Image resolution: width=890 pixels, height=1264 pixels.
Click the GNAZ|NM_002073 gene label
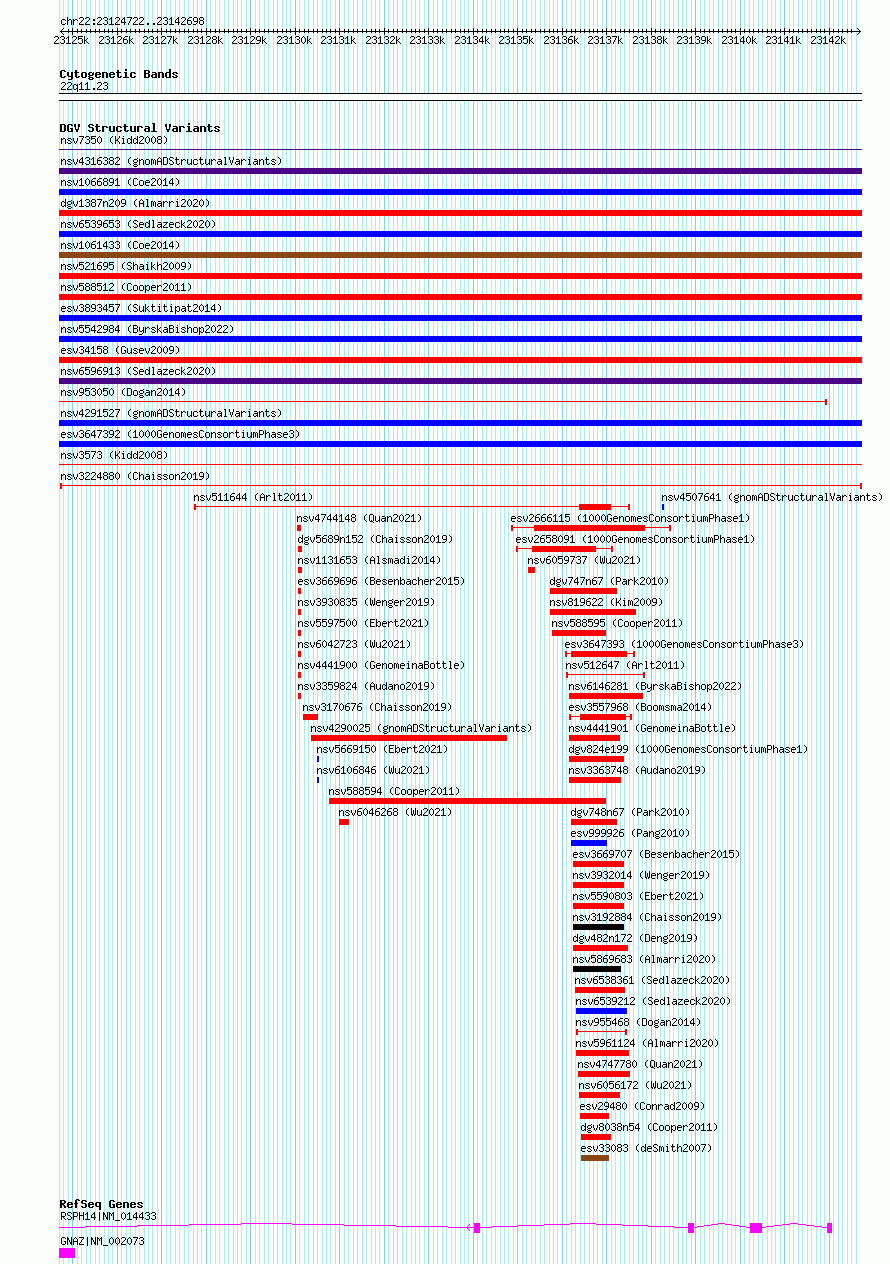102,1241
